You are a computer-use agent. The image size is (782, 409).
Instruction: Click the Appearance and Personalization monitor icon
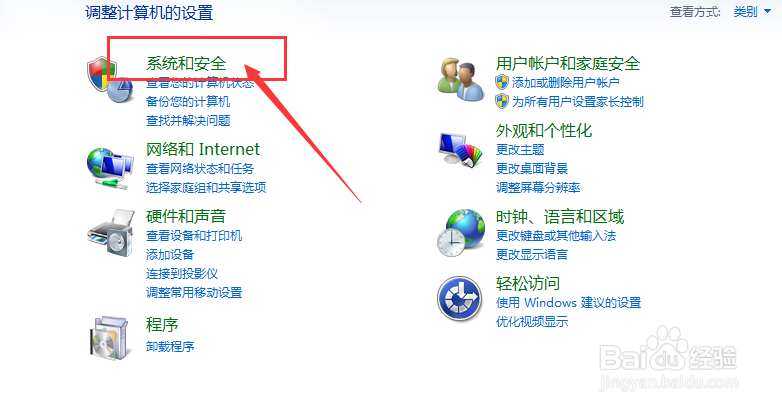click(461, 150)
